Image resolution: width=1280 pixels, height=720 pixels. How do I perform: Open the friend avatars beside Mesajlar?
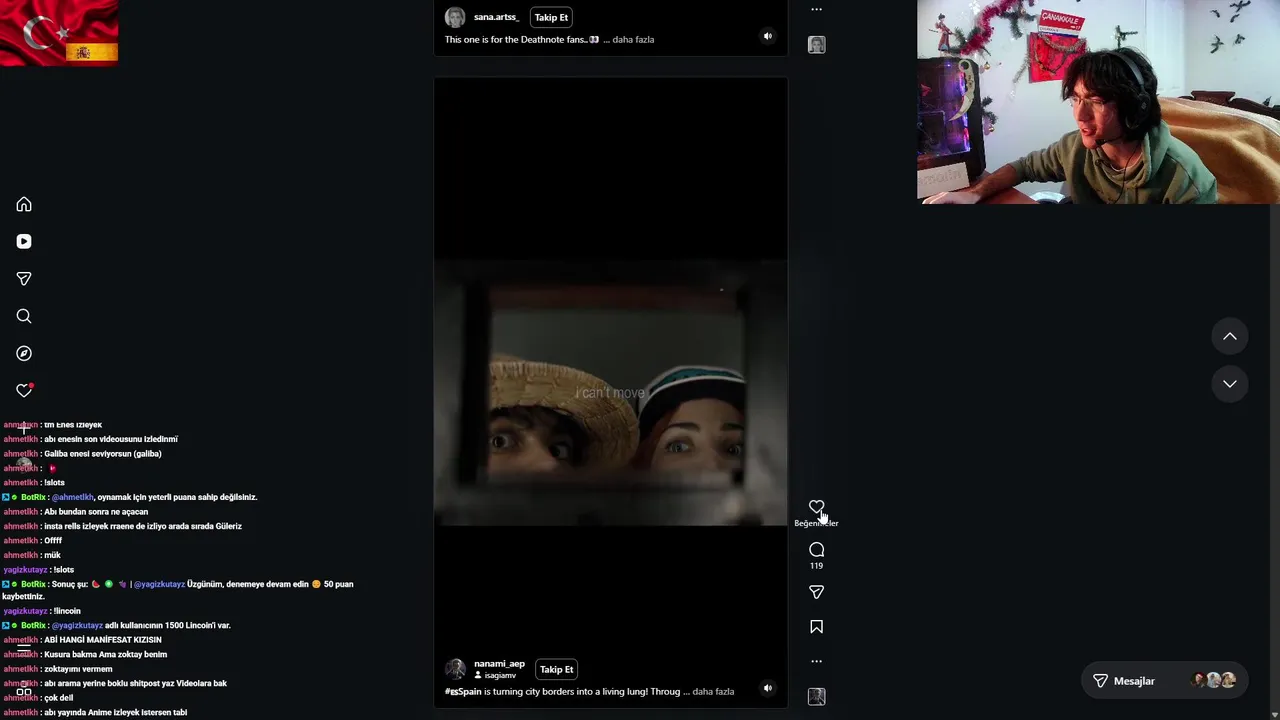pos(1214,681)
